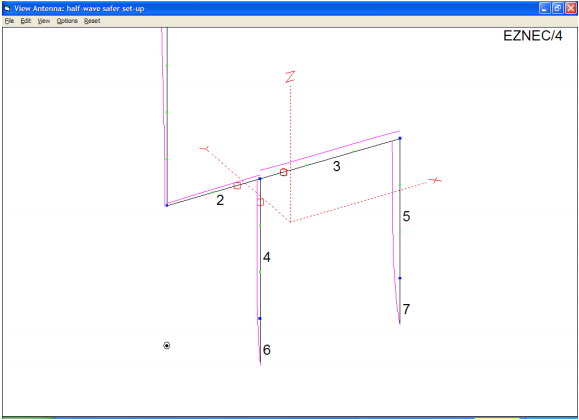Open the File menu

(x=9, y=21)
